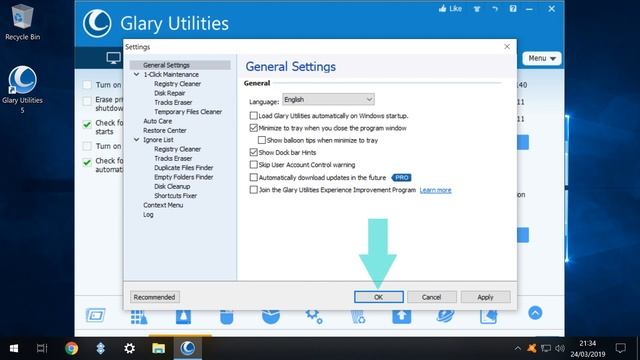Launch the Disk cleanup broom dock icon
640x360 pixels.
pos(183,316)
